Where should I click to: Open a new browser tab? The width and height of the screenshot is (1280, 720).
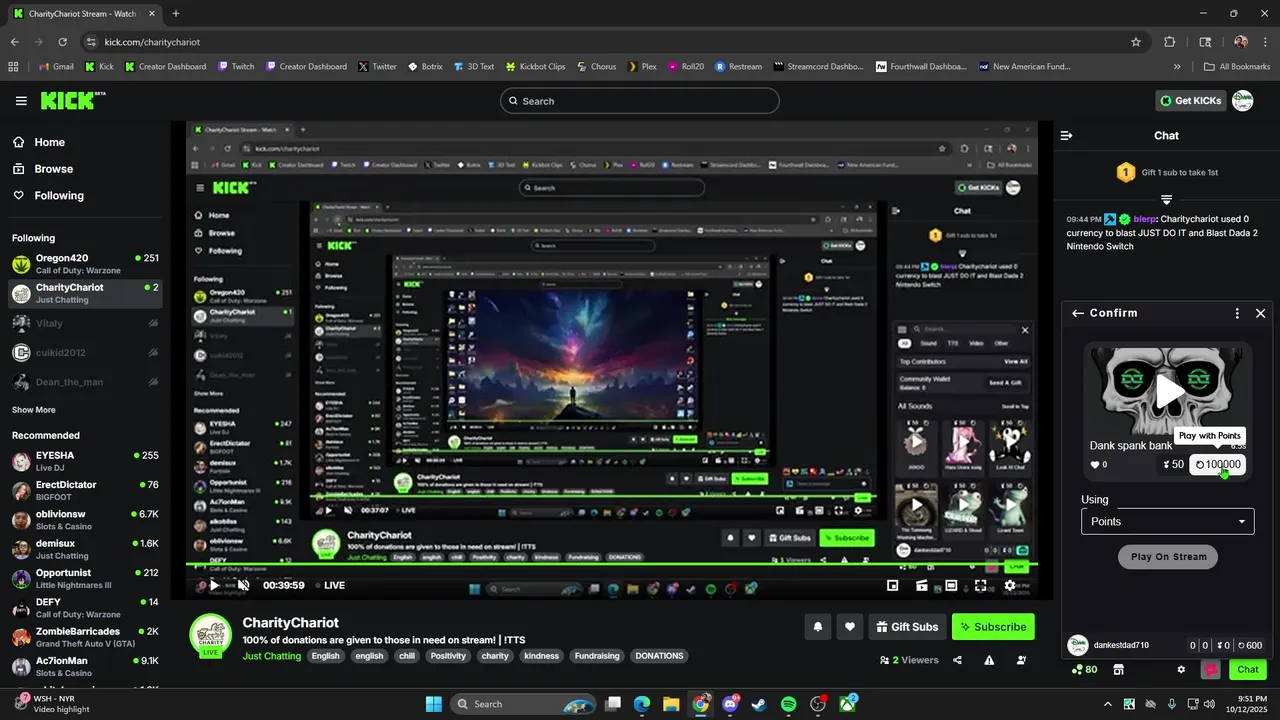point(176,14)
